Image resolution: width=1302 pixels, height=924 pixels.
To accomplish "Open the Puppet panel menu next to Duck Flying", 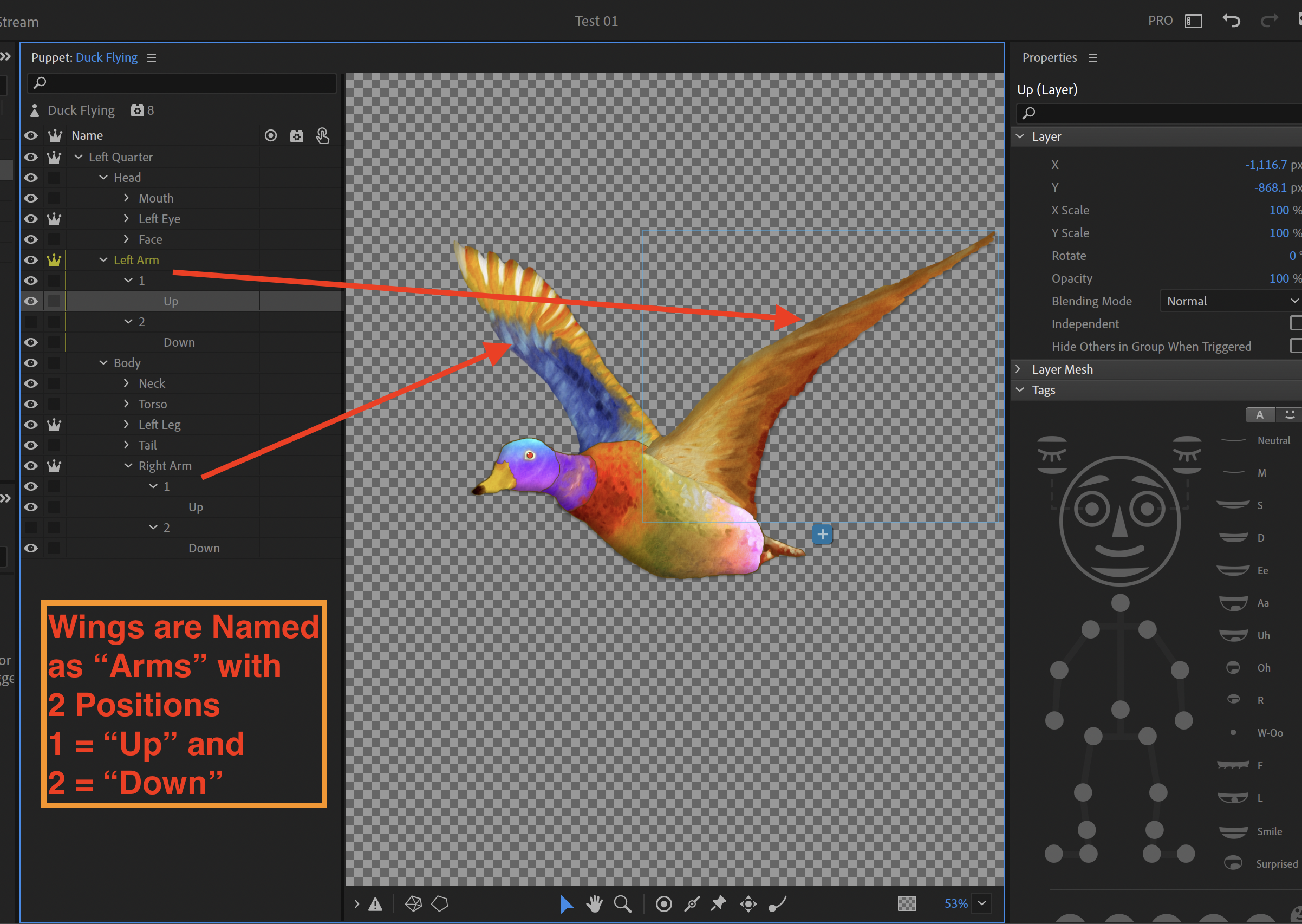I will pos(151,57).
